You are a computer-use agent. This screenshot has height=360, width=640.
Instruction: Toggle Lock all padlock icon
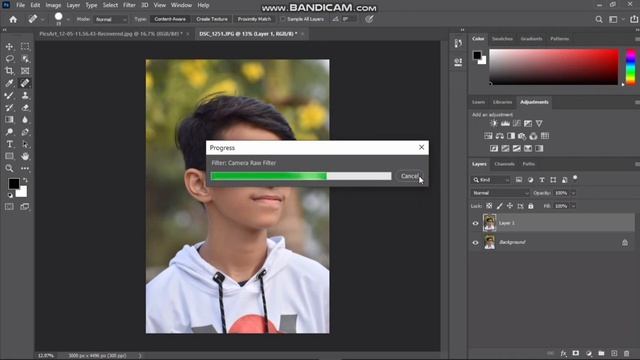click(531, 206)
